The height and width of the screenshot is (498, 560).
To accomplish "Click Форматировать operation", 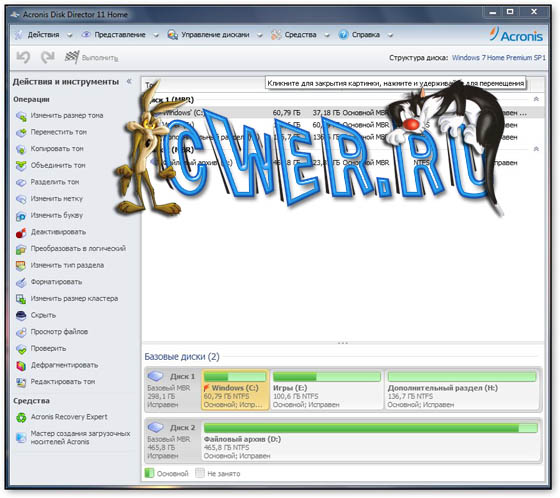I will [x=56, y=282].
